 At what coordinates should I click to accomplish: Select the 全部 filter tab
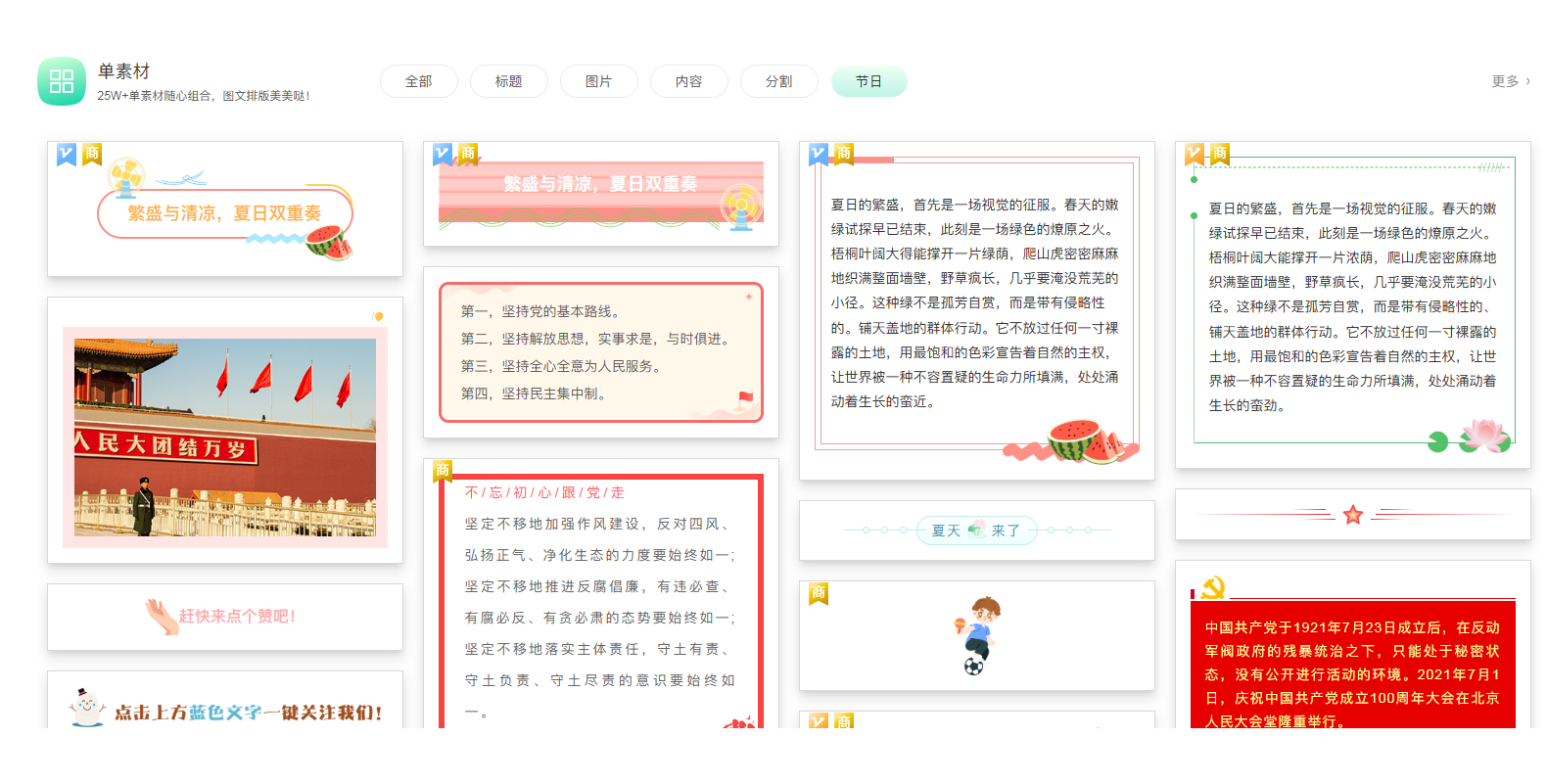click(x=419, y=81)
